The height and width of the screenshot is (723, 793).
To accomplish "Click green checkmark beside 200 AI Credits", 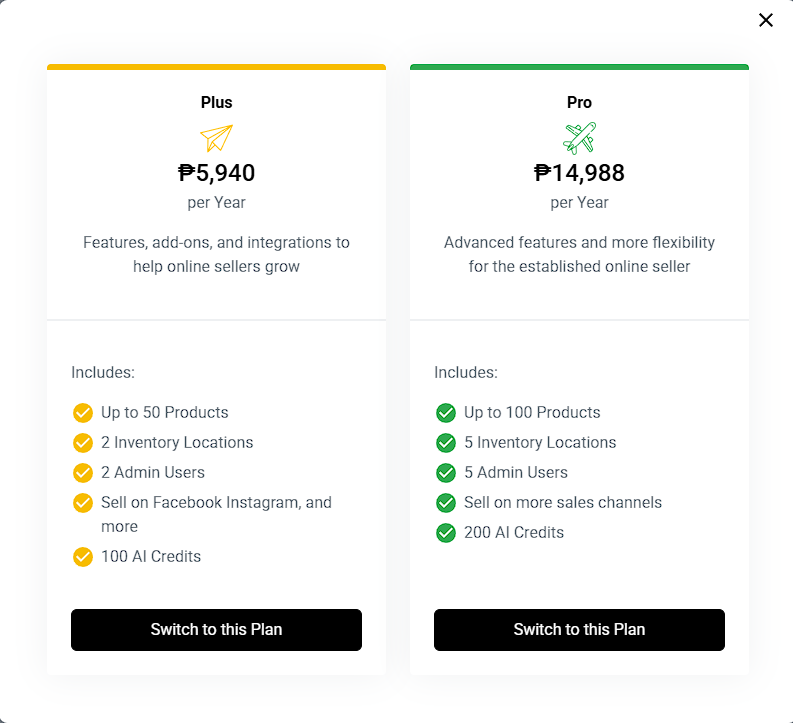I will (446, 533).
